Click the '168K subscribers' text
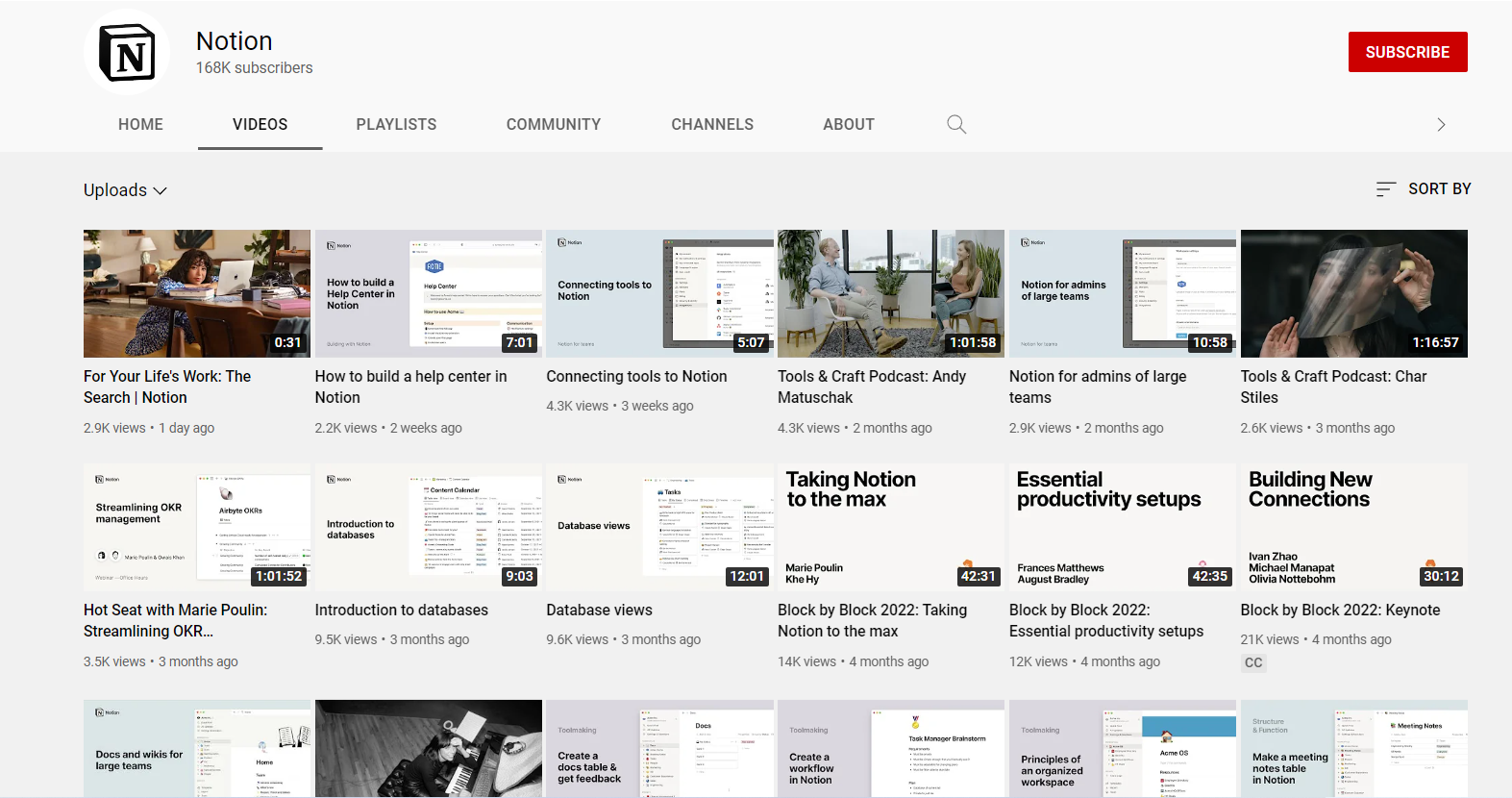Viewport: 1512px width, 798px height. pos(255,68)
